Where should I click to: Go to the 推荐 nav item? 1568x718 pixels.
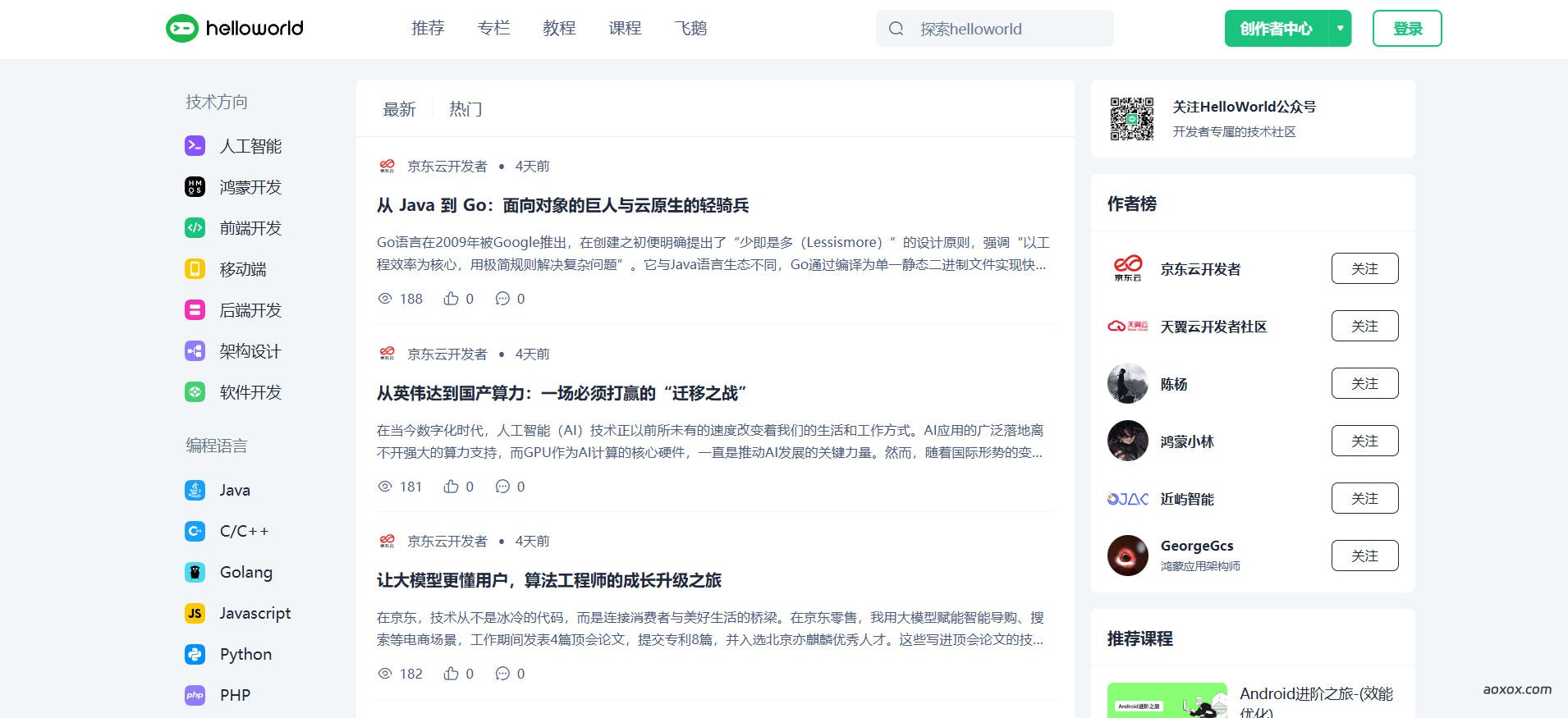click(x=428, y=29)
